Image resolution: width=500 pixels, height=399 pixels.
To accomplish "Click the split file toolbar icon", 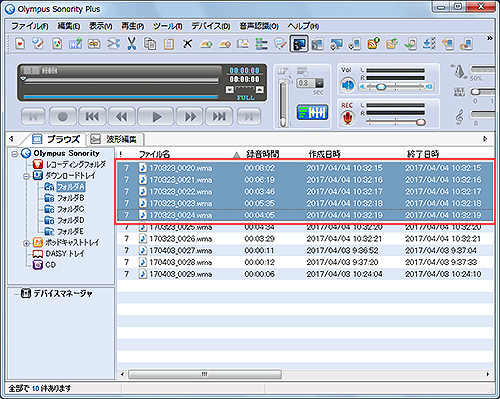I will point(113,44).
